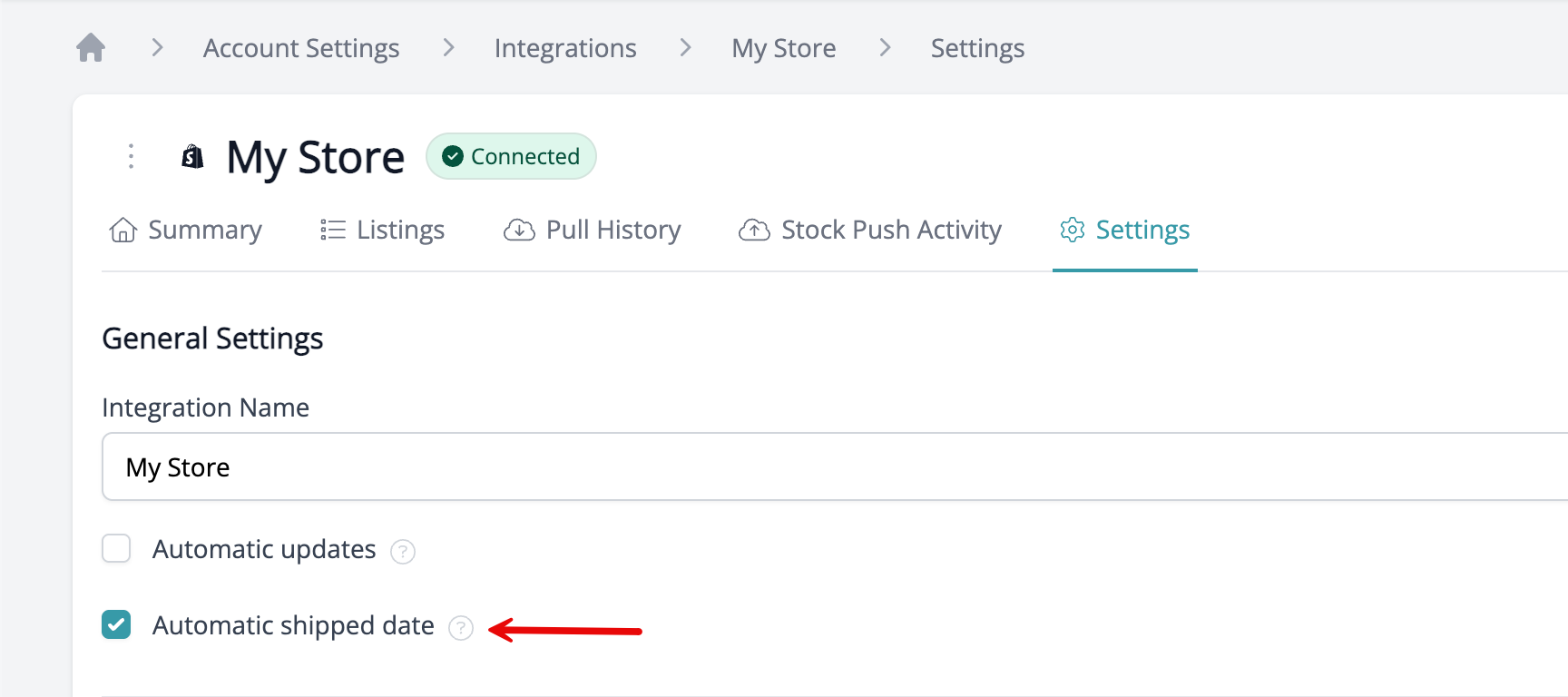The image size is (1568, 697).
Task: Click the Summary house icon
Action: [x=122, y=230]
